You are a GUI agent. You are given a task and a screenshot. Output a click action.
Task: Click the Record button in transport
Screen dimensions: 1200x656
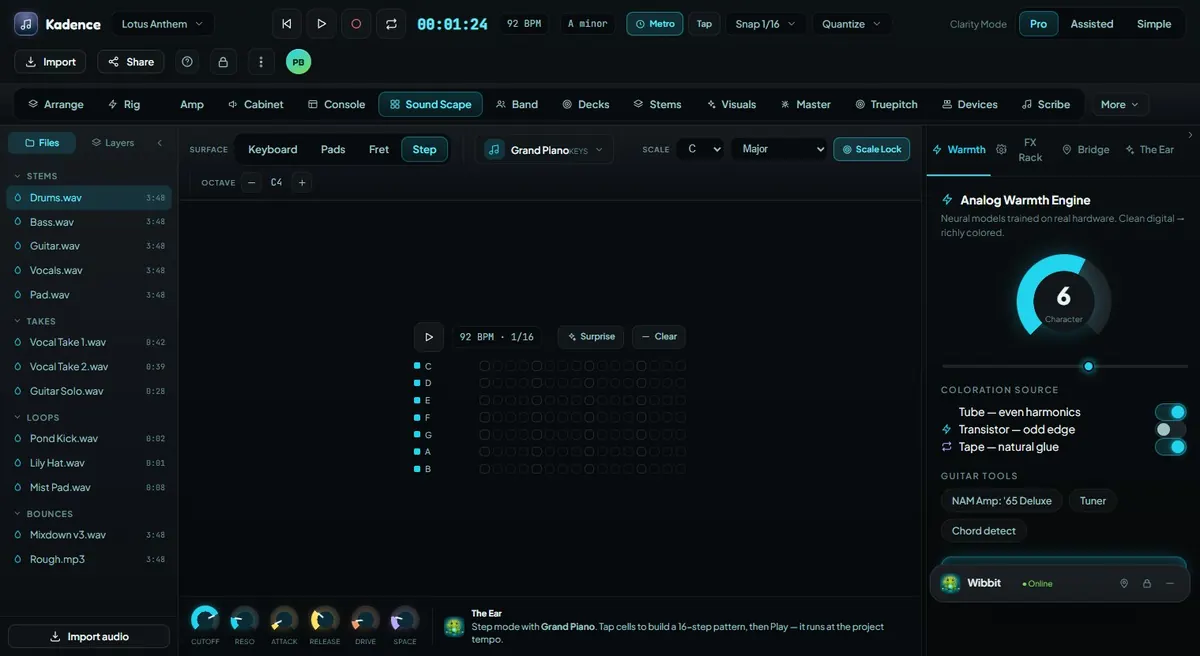(x=356, y=23)
